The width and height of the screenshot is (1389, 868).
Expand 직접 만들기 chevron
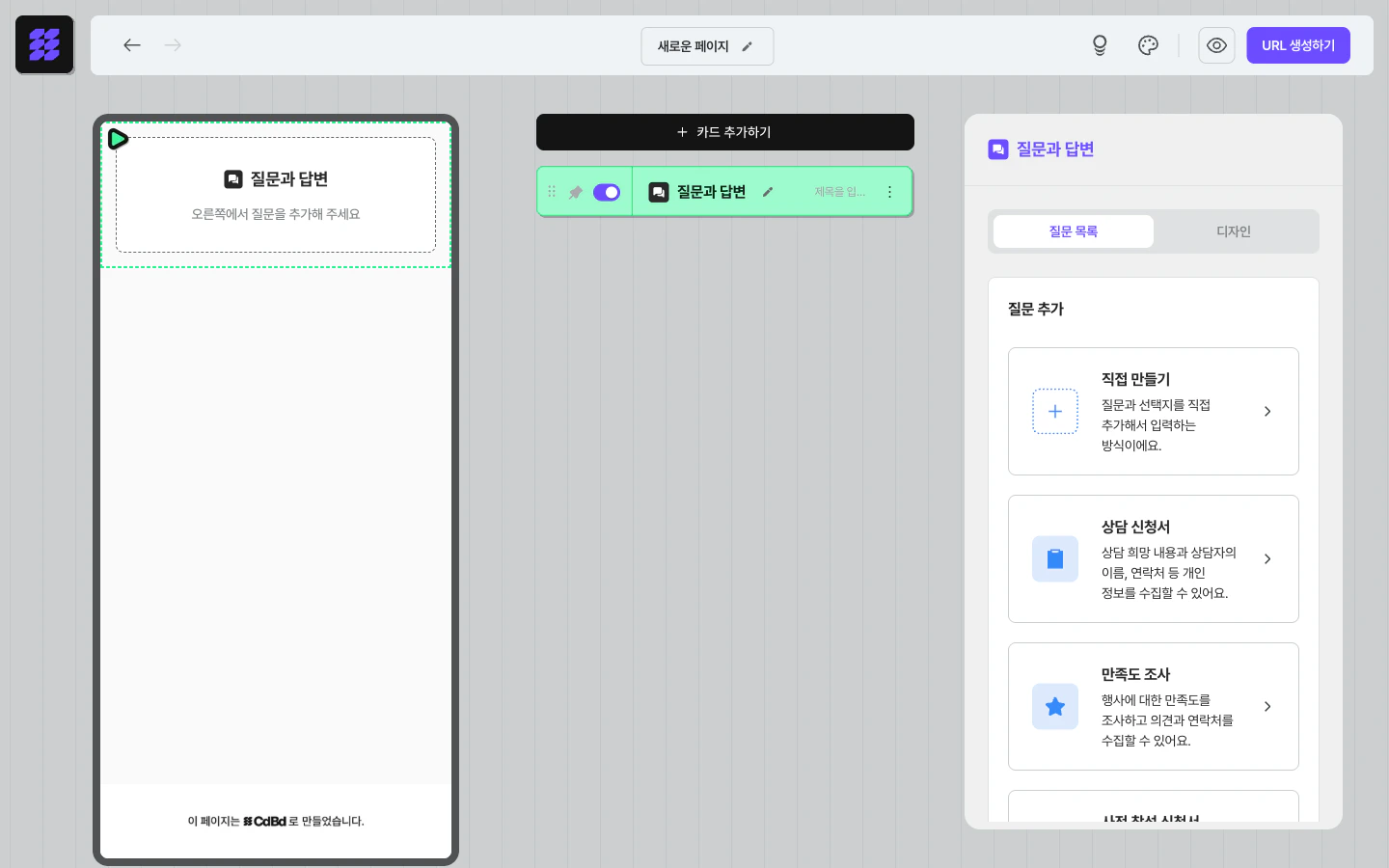(x=1267, y=412)
